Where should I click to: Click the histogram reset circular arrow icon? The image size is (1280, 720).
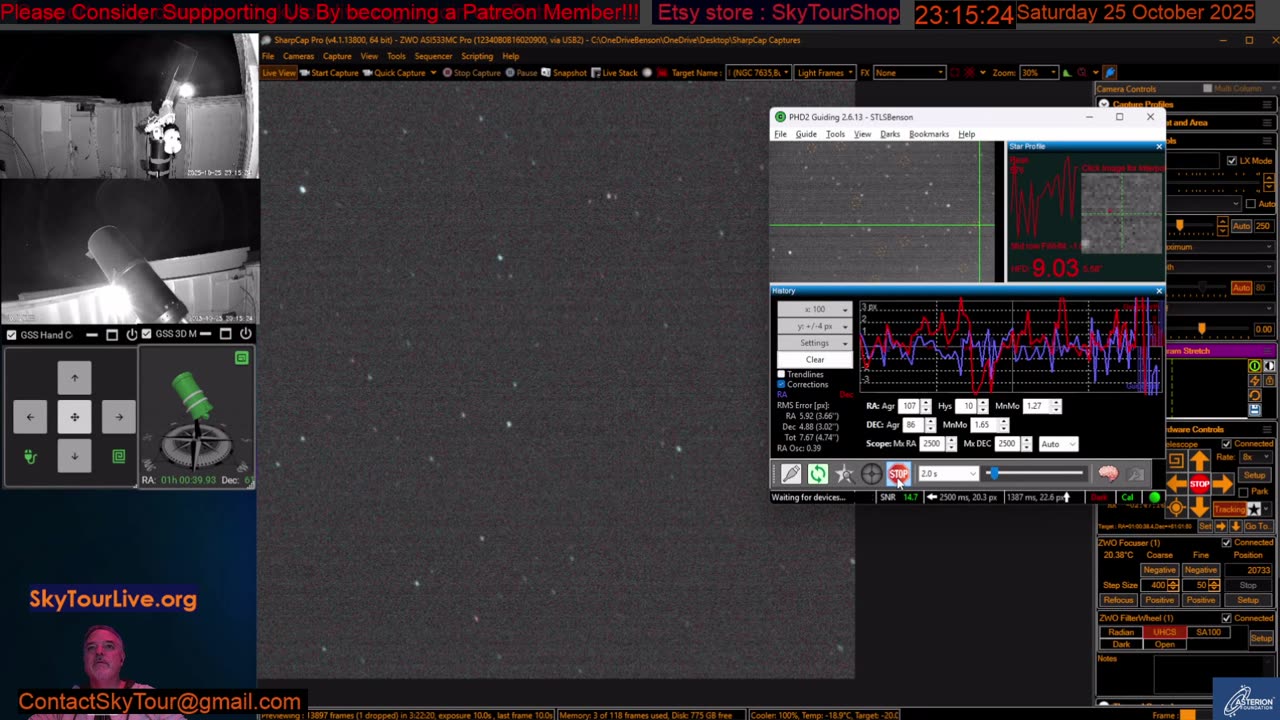pyautogui.click(x=1255, y=395)
